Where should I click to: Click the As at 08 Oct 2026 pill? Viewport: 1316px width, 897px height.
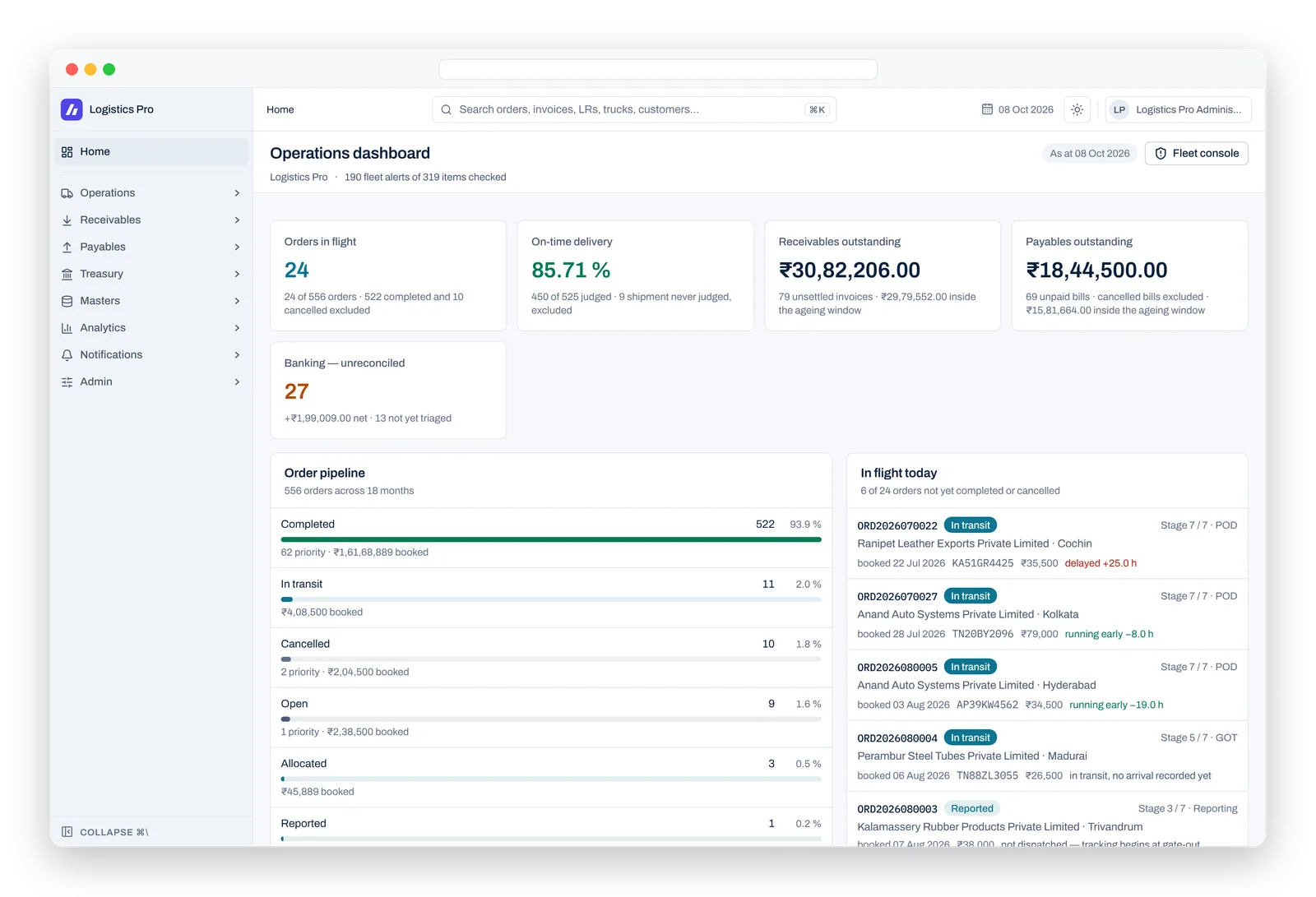1090,154
